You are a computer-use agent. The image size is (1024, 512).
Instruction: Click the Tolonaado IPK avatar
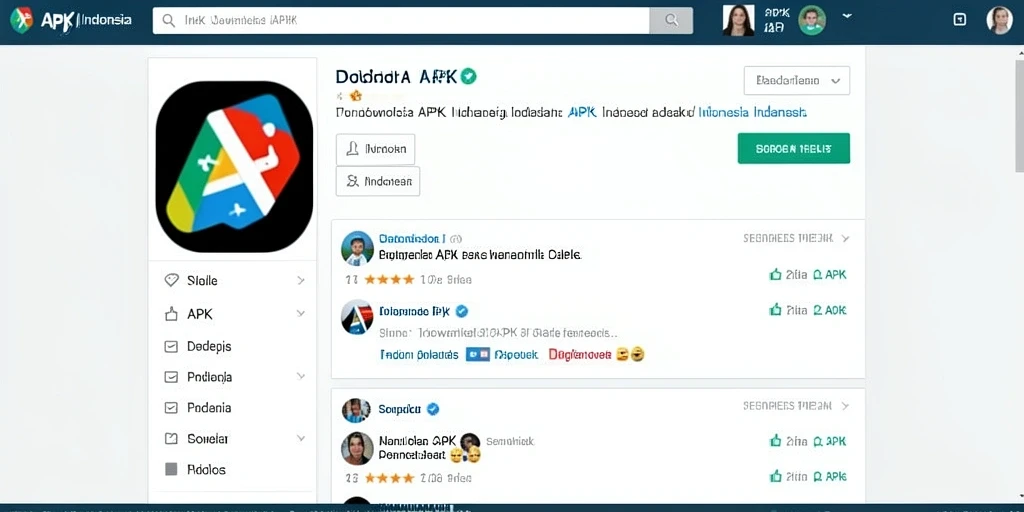click(x=357, y=318)
